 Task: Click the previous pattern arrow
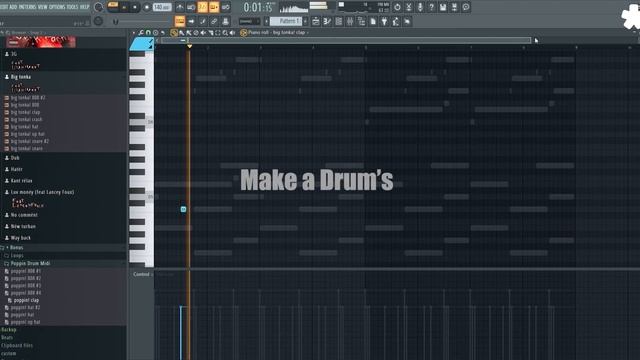pos(267,21)
